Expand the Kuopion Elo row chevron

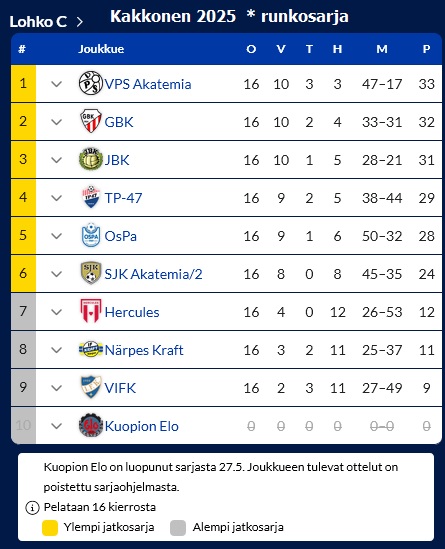[x=56, y=426]
